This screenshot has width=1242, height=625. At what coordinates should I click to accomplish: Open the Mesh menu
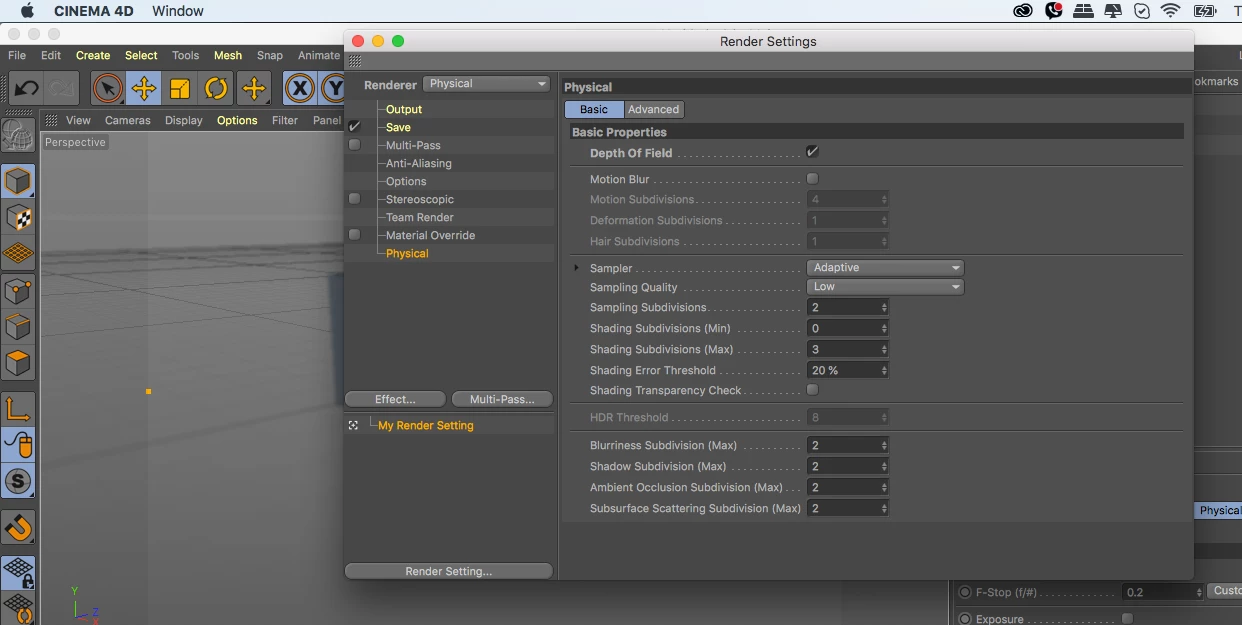pyautogui.click(x=228, y=56)
